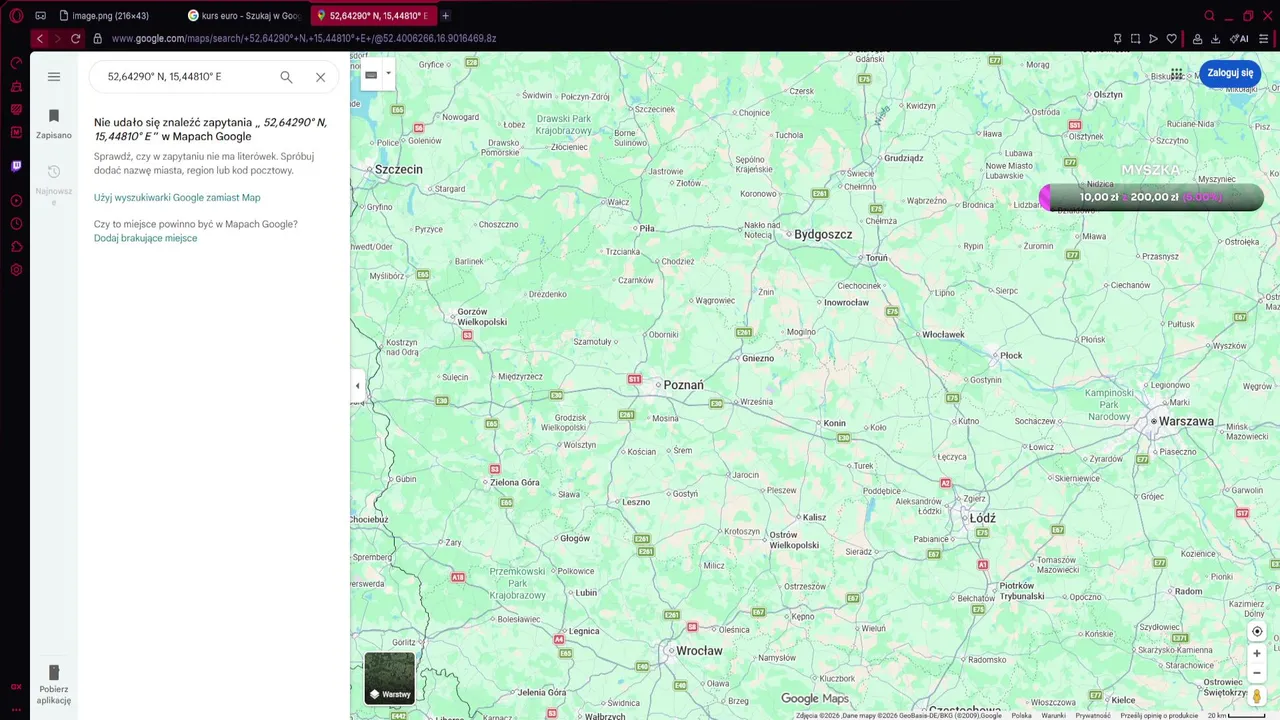Image resolution: width=1280 pixels, height=720 pixels.
Task: Go back in browser history
Action: coord(40,39)
